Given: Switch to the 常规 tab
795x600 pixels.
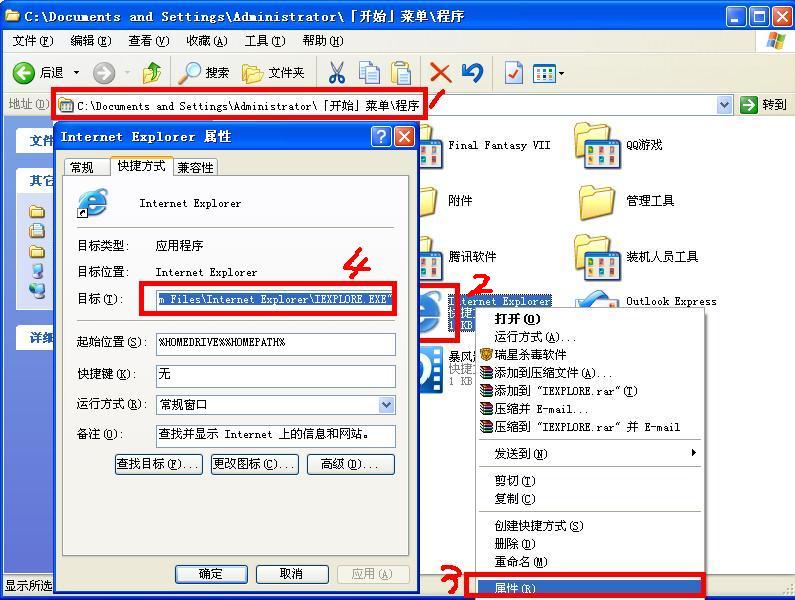Looking at the screenshot, I should tap(82, 167).
